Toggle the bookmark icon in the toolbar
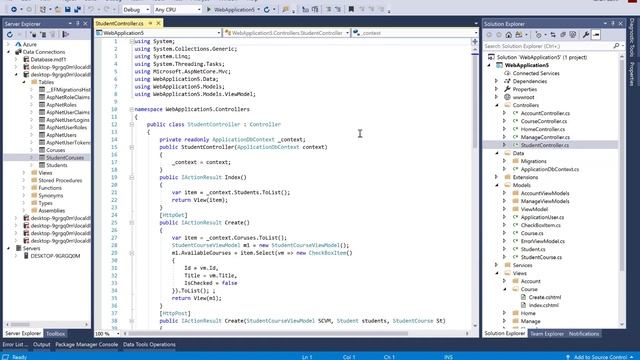Image resolution: width=640 pixels, height=360 pixels. [x=351, y=9]
